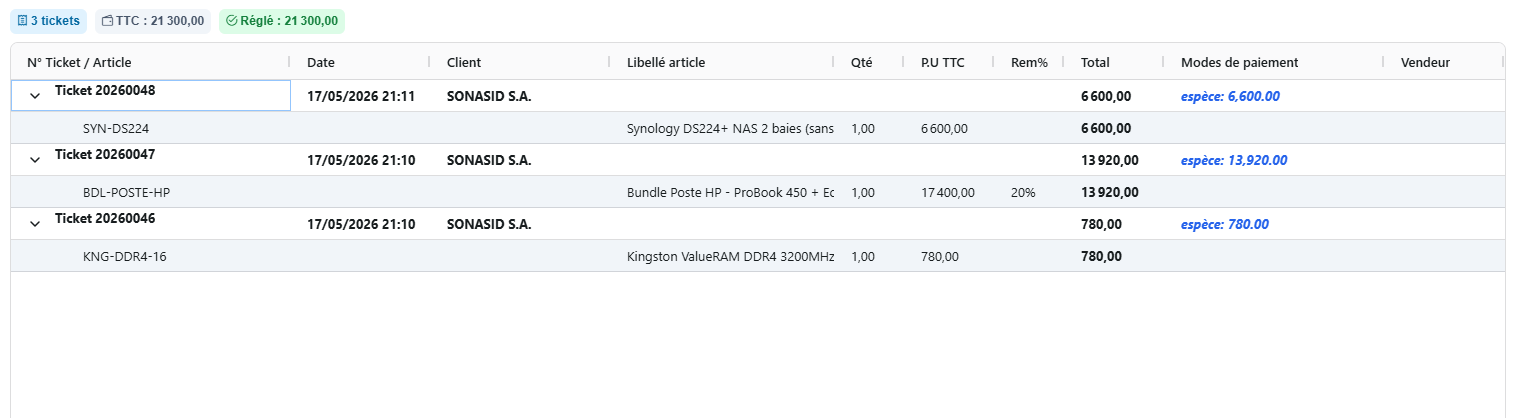Click unit price 17 400,00 cell
Screen dimensions: 1520x418
pyautogui.click(x=948, y=192)
